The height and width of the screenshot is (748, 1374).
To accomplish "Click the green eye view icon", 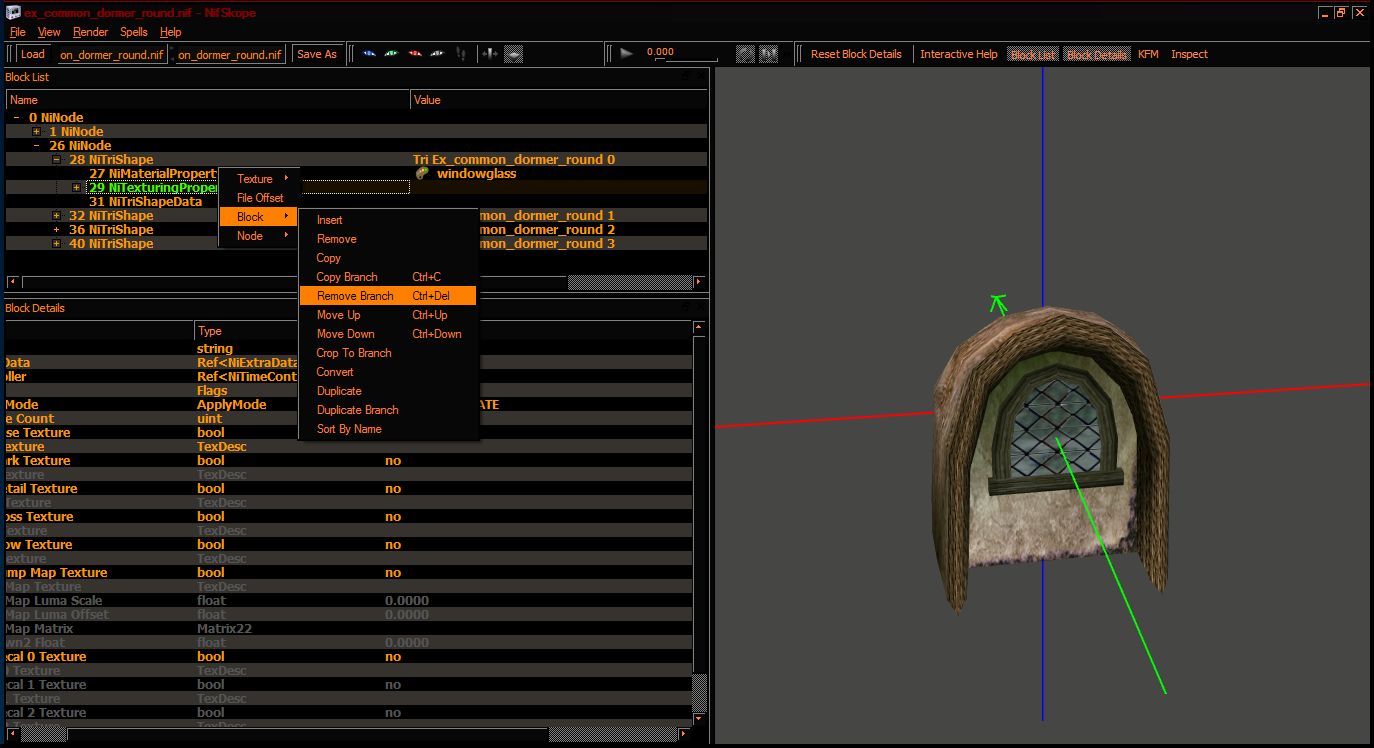I will 392,54.
